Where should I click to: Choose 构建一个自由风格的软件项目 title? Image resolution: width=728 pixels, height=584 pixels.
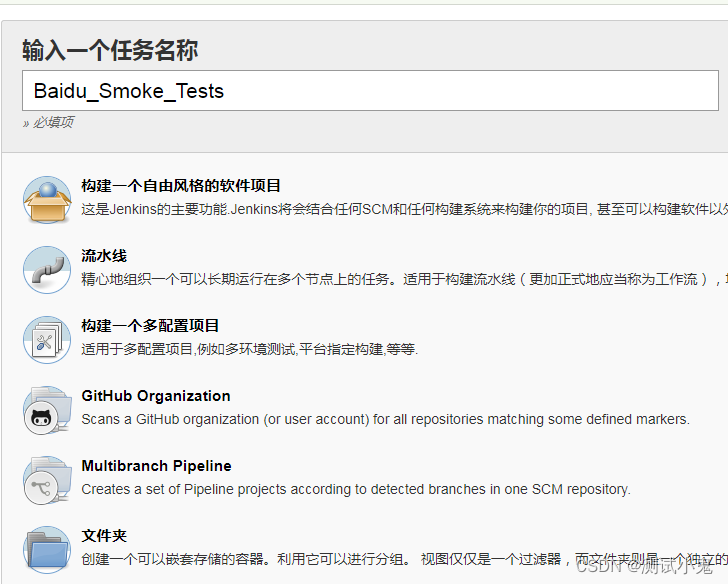[181, 186]
